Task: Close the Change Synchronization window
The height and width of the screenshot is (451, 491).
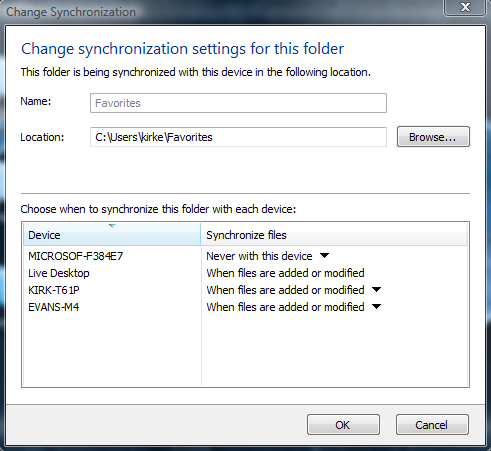Action: pyautogui.click(x=465, y=7)
